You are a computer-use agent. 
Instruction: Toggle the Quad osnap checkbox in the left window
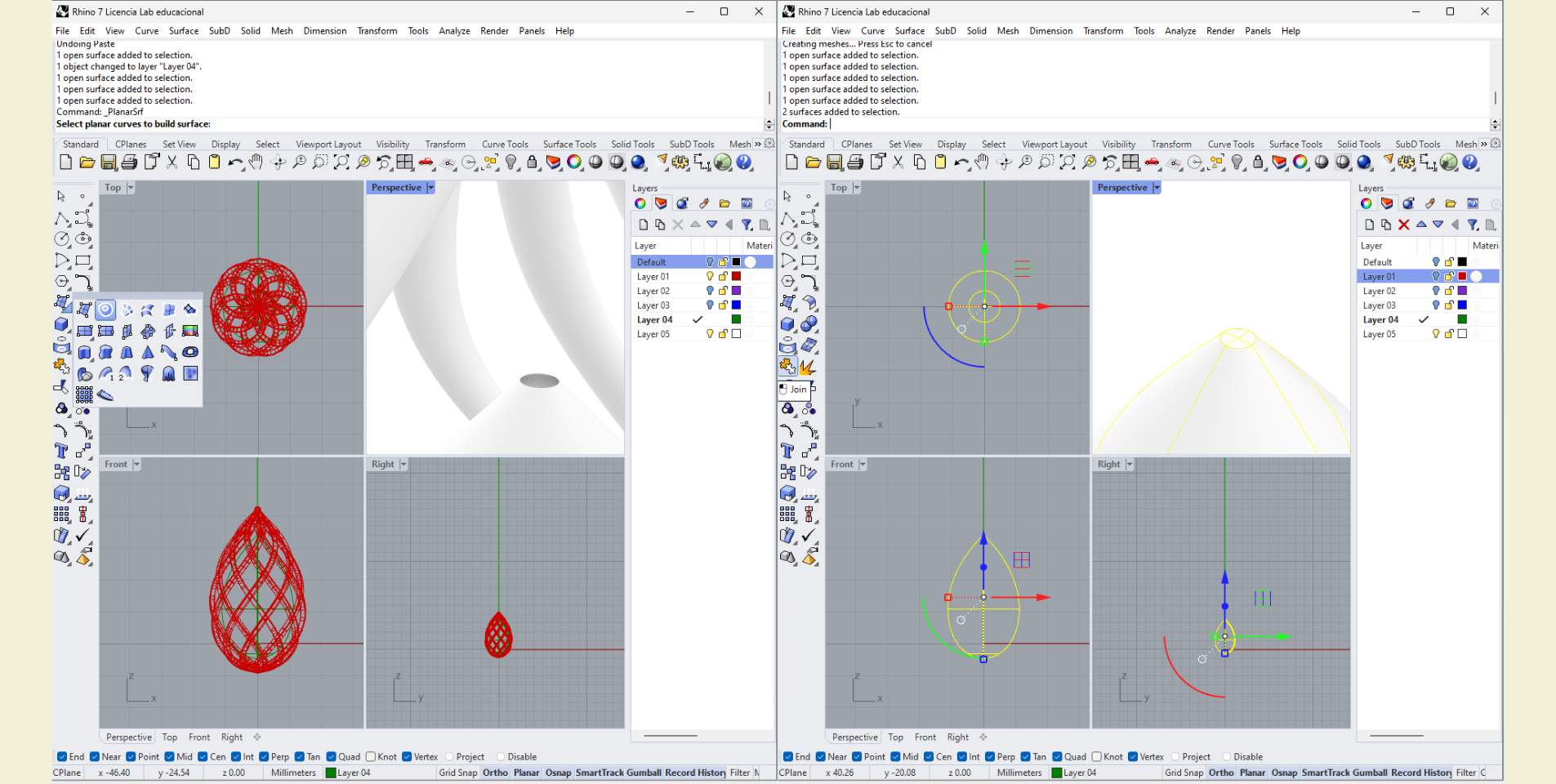(331, 757)
